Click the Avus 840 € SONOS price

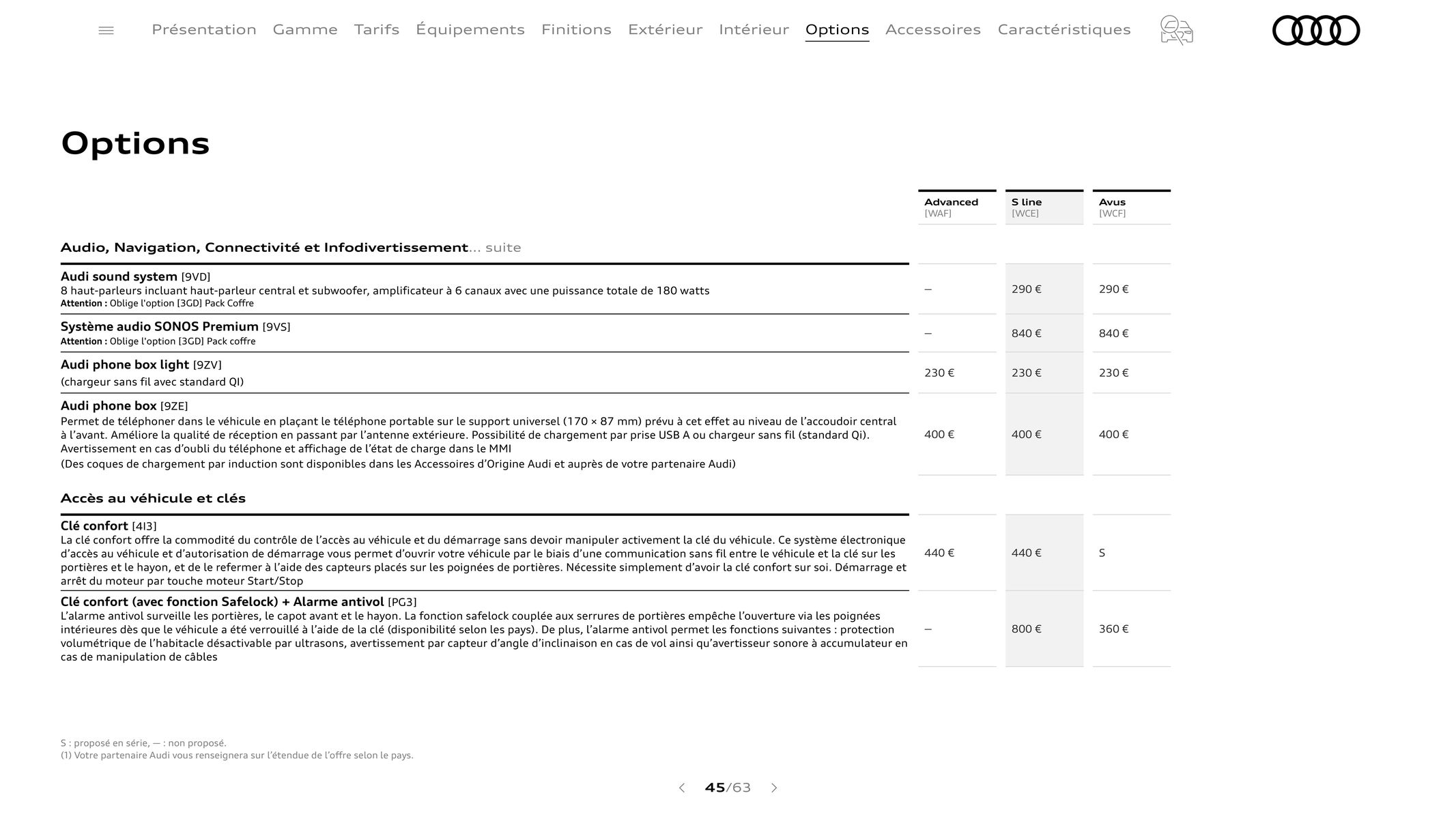point(1114,334)
